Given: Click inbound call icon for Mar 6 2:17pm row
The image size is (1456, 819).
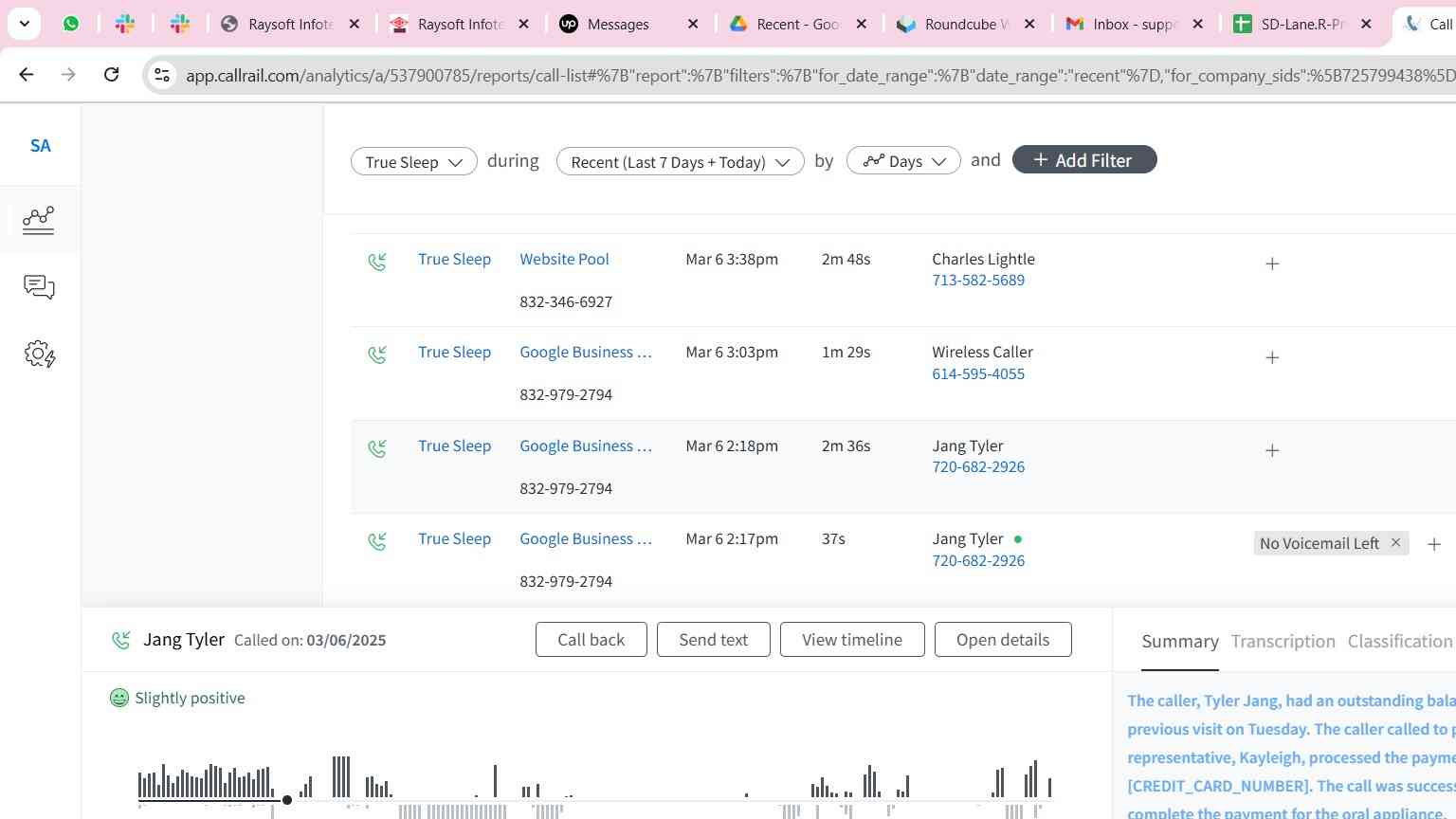Looking at the screenshot, I should click(x=377, y=541).
